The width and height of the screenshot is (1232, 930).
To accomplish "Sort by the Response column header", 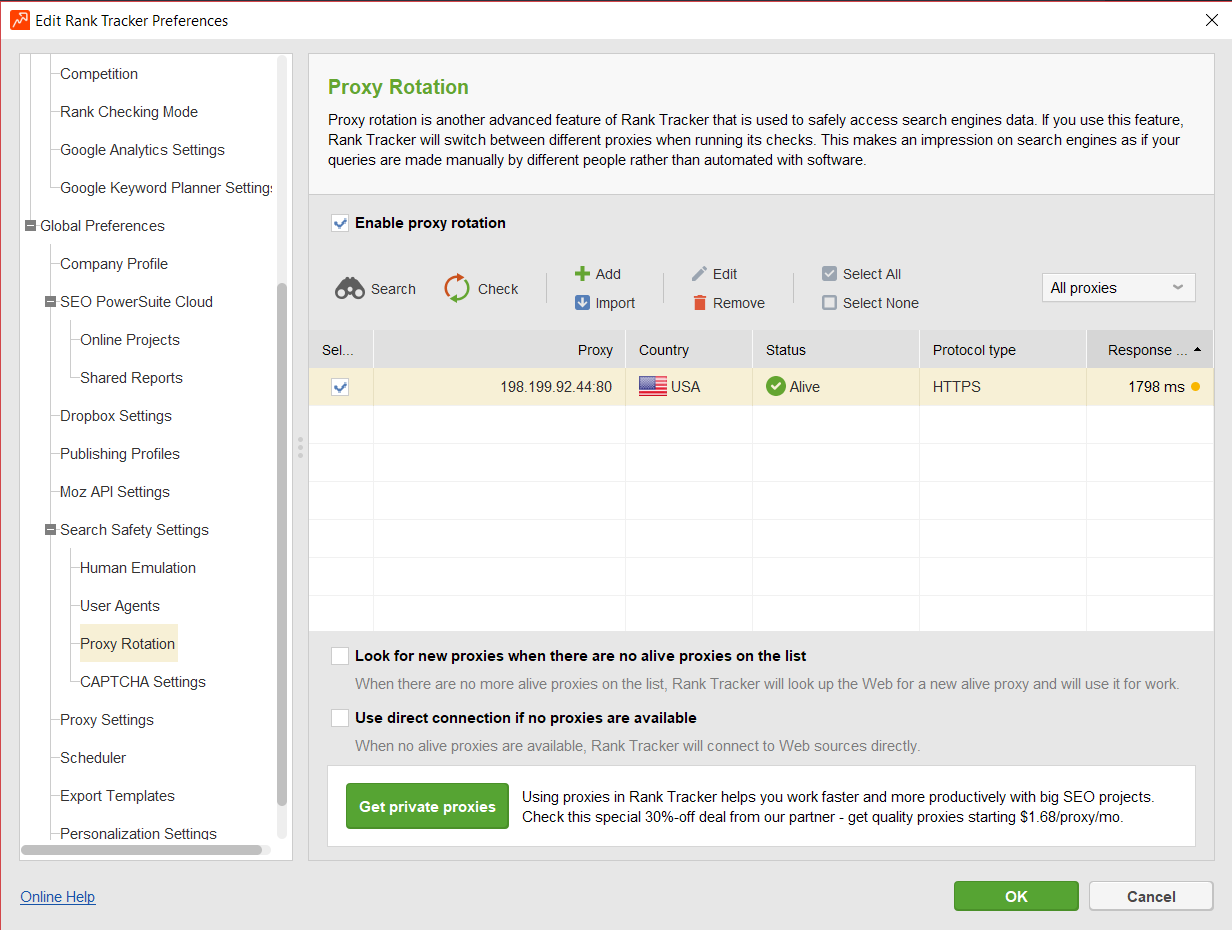I will coord(1150,350).
